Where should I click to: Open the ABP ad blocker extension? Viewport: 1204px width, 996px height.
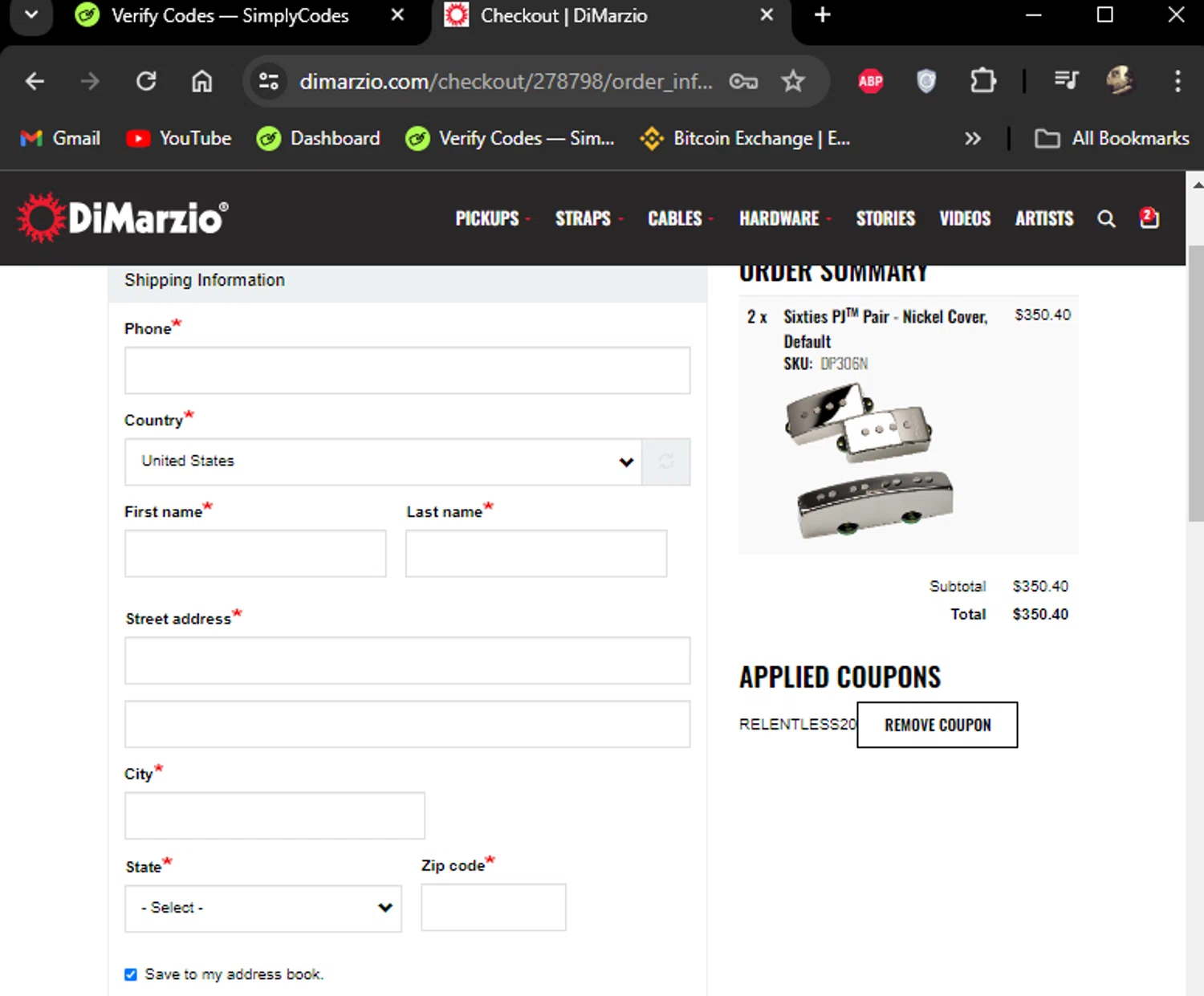coord(871,80)
